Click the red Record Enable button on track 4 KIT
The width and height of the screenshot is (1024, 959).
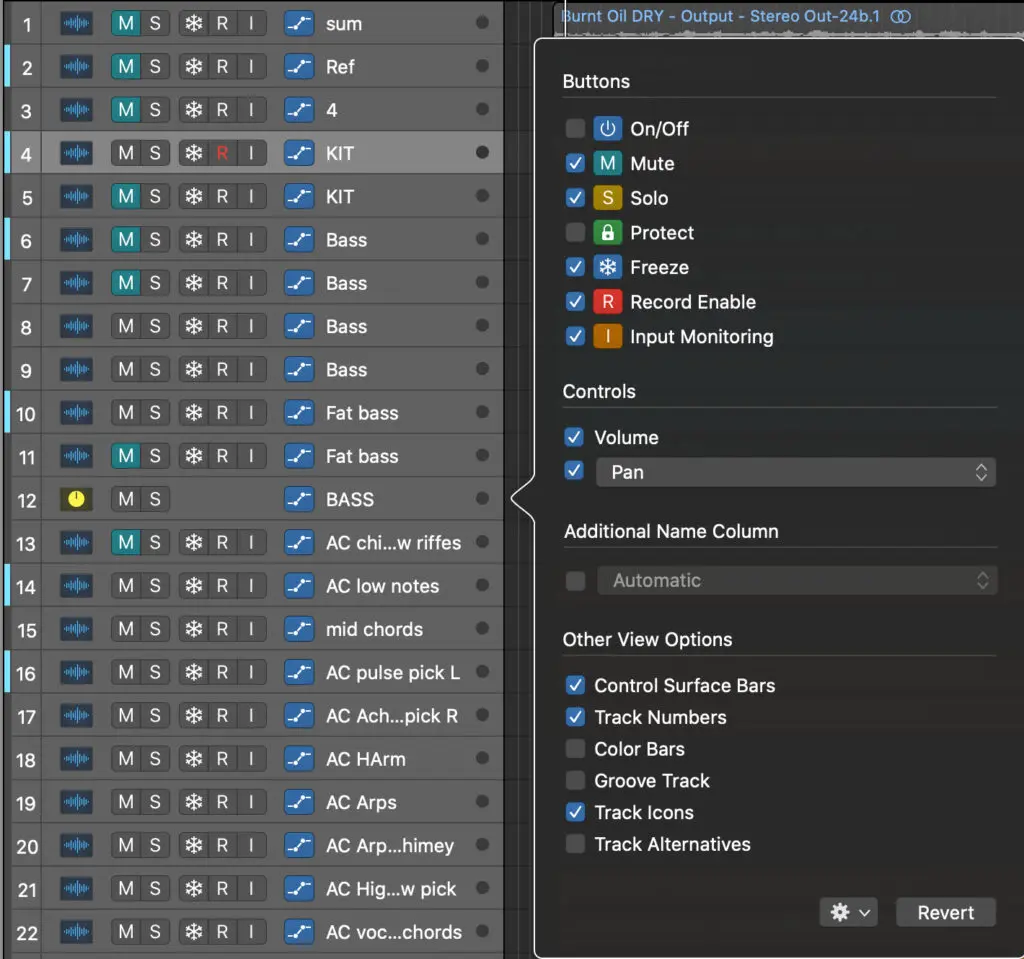[222, 153]
